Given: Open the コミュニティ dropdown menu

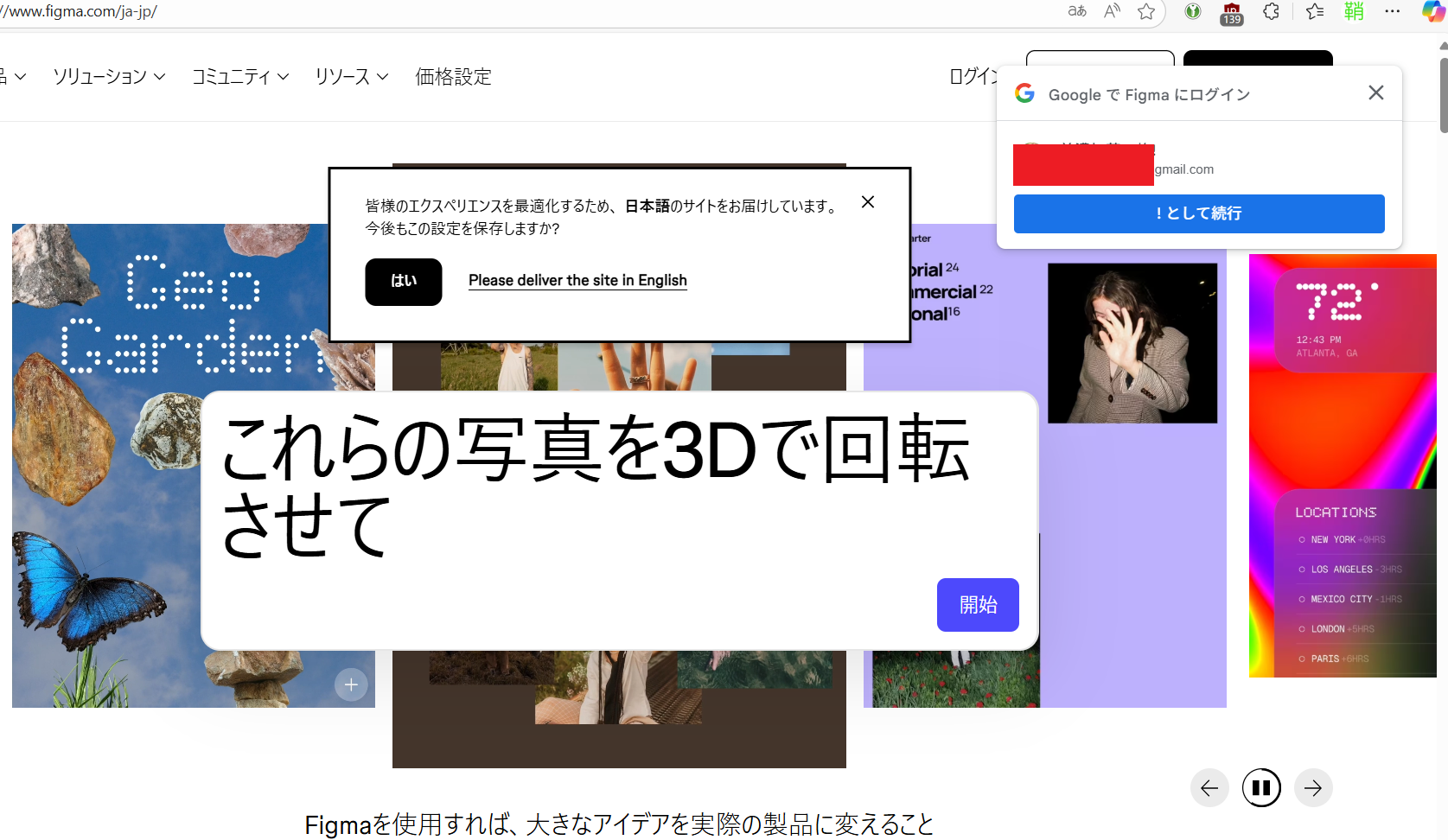Looking at the screenshot, I should pos(239,77).
